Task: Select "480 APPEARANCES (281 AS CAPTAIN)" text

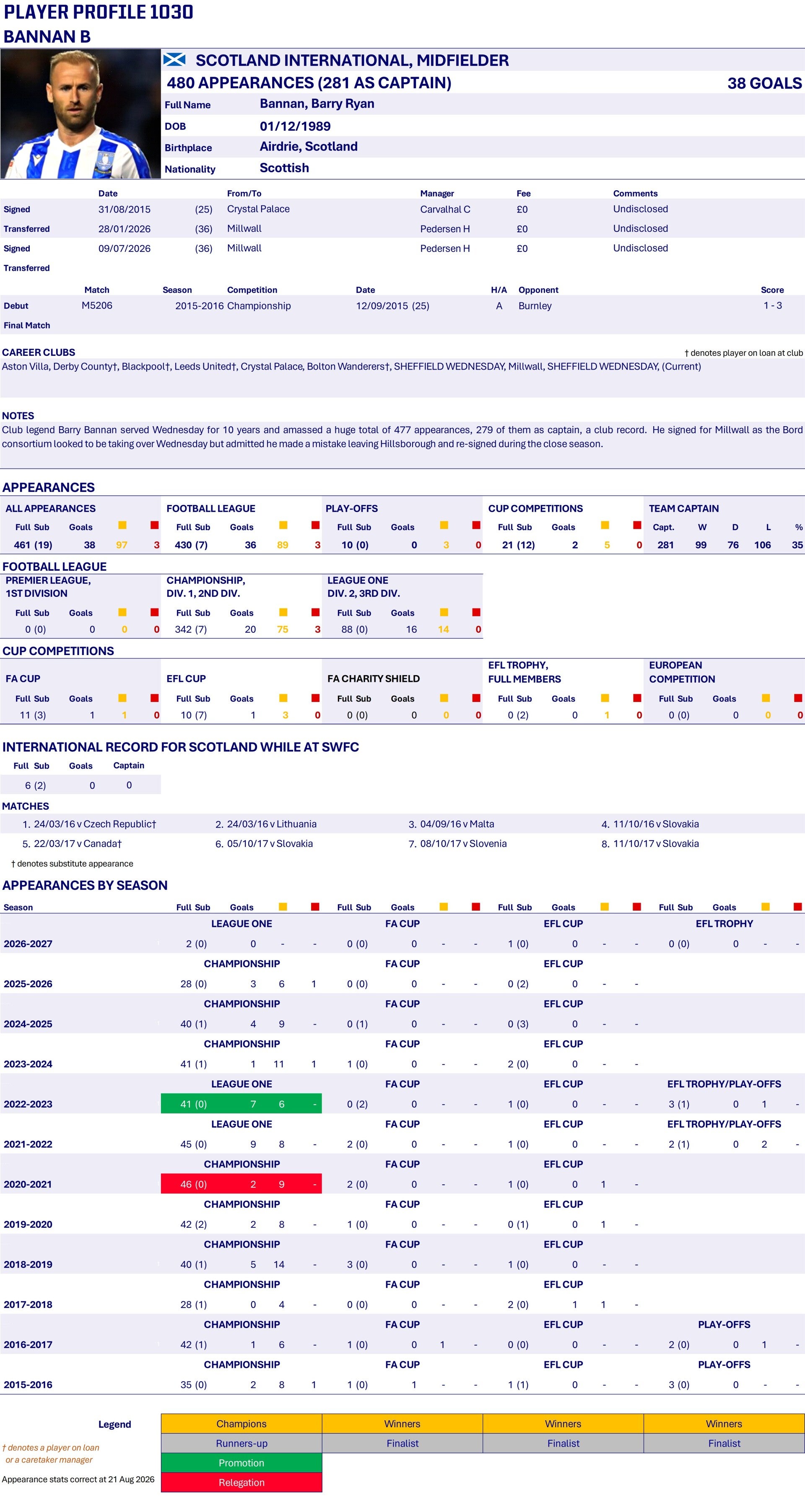Action: point(309,83)
